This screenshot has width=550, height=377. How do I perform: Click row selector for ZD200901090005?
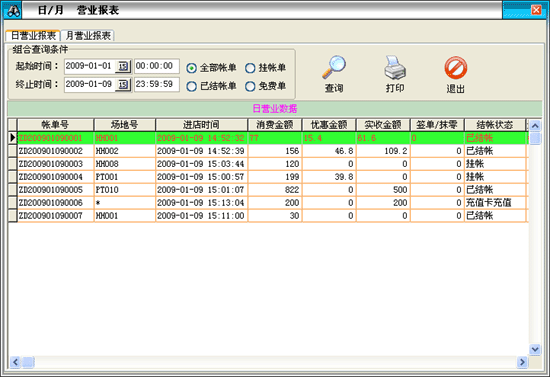coord(13,190)
